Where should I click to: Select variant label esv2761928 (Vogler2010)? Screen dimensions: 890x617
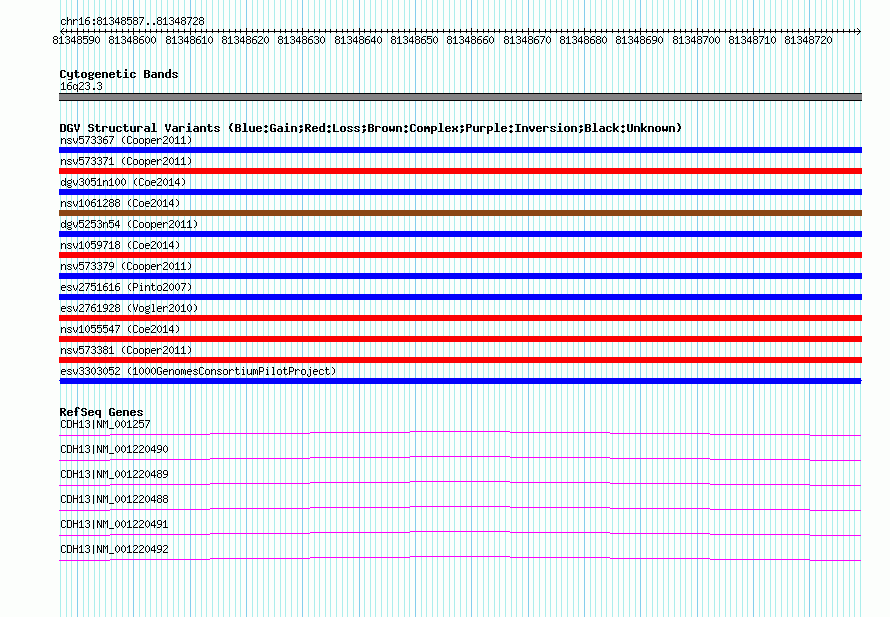point(129,308)
